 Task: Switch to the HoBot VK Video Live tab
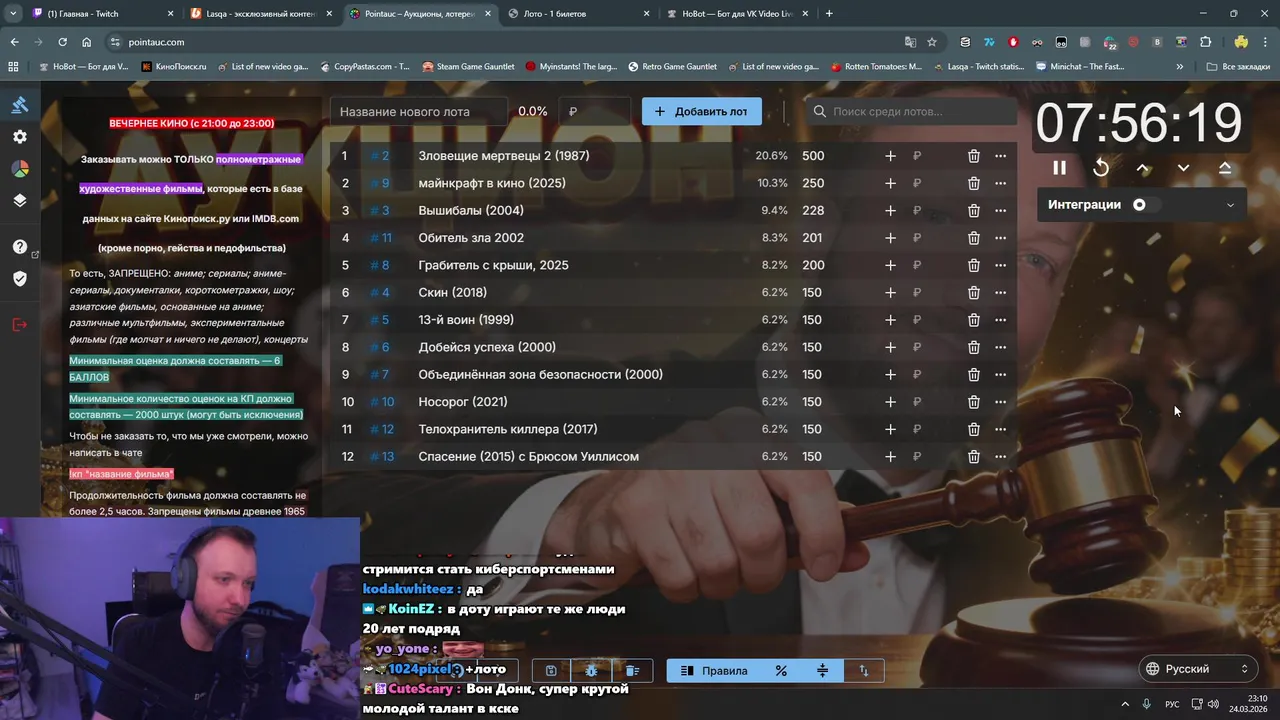coord(735,14)
